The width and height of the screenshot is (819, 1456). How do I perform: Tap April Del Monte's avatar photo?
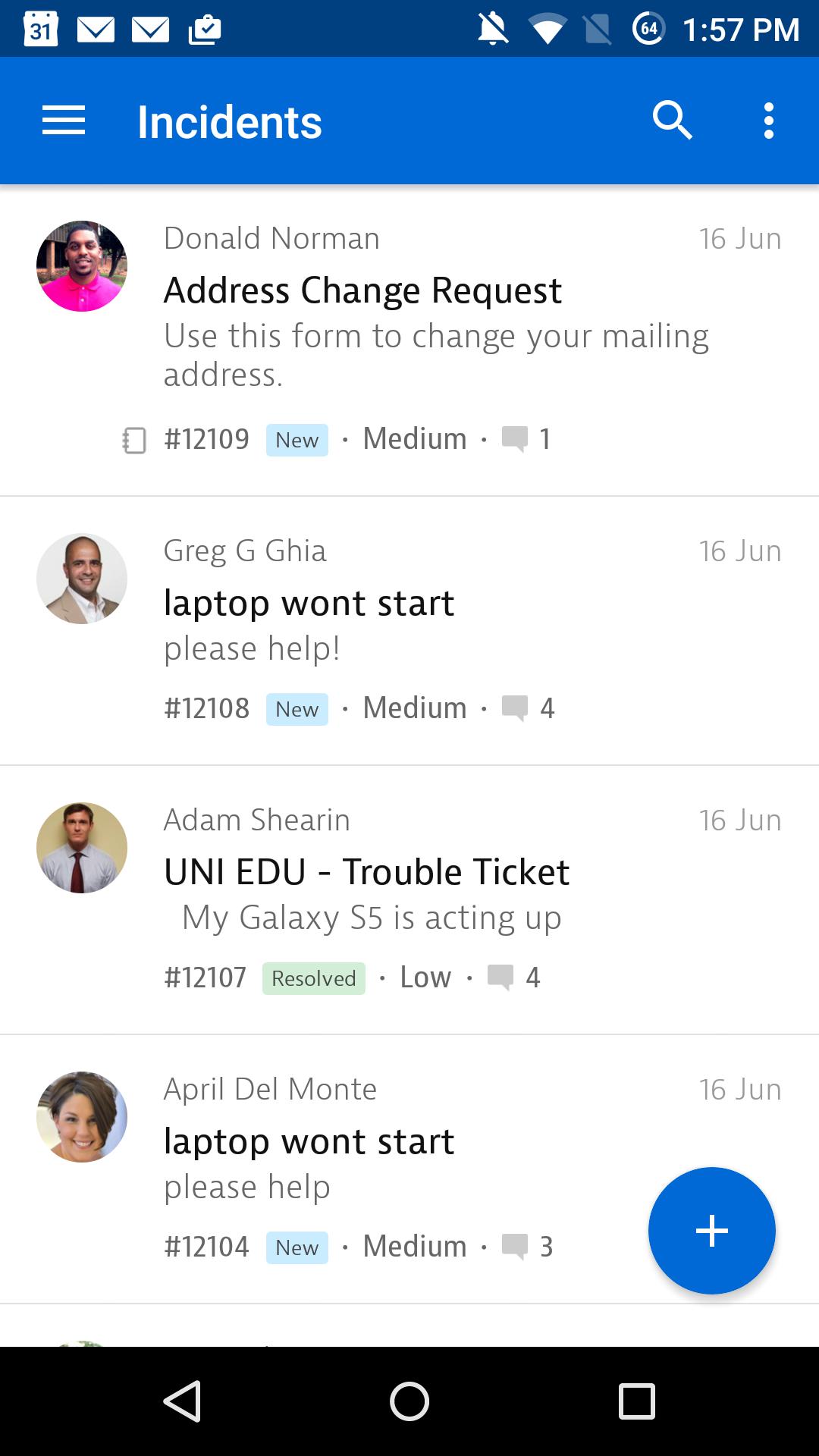pos(82,1117)
